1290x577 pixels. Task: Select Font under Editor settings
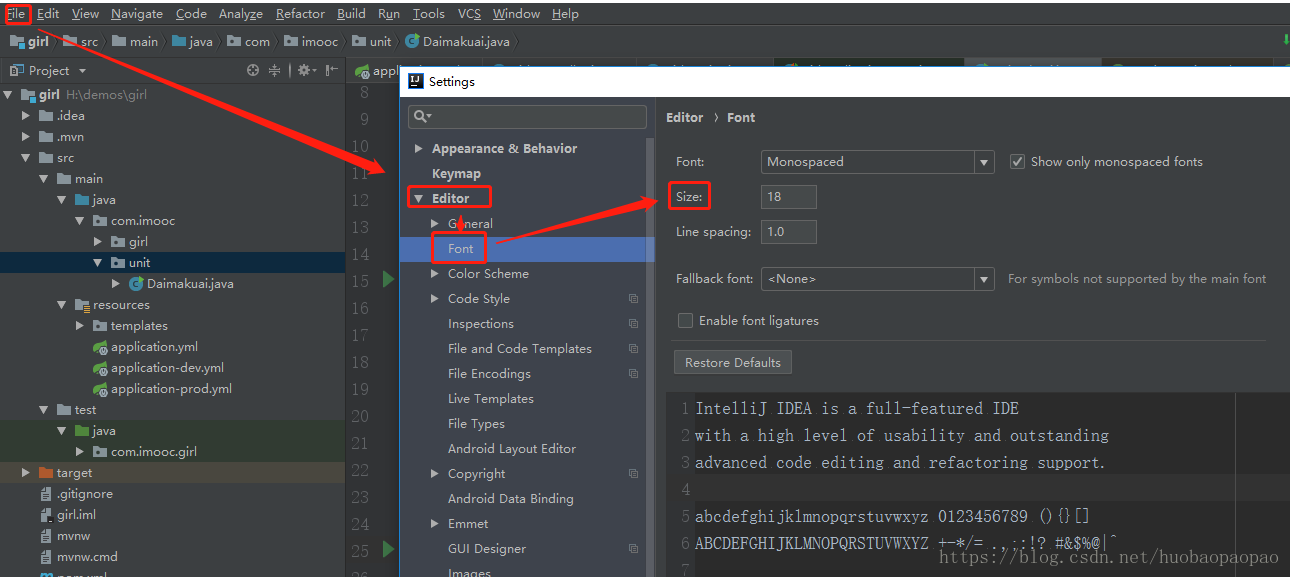[x=461, y=249]
